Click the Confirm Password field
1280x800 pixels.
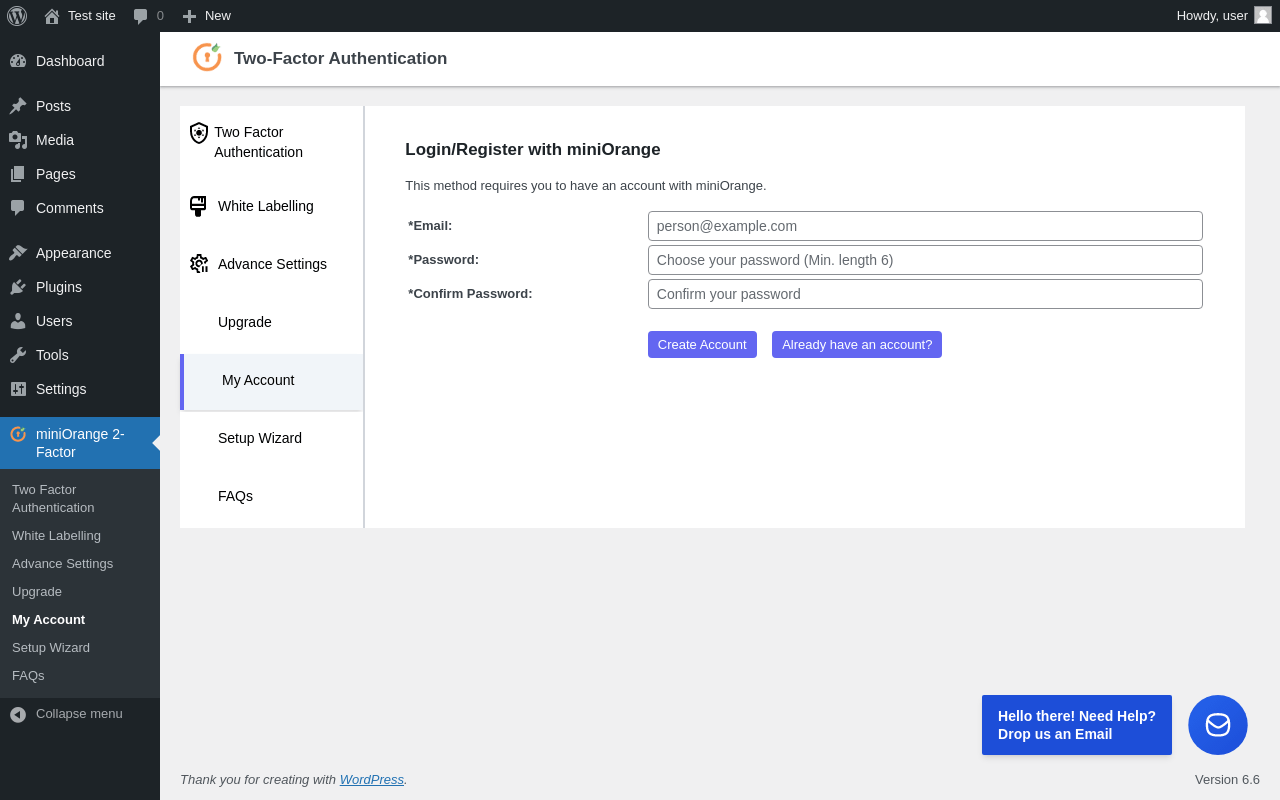click(x=924, y=294)
